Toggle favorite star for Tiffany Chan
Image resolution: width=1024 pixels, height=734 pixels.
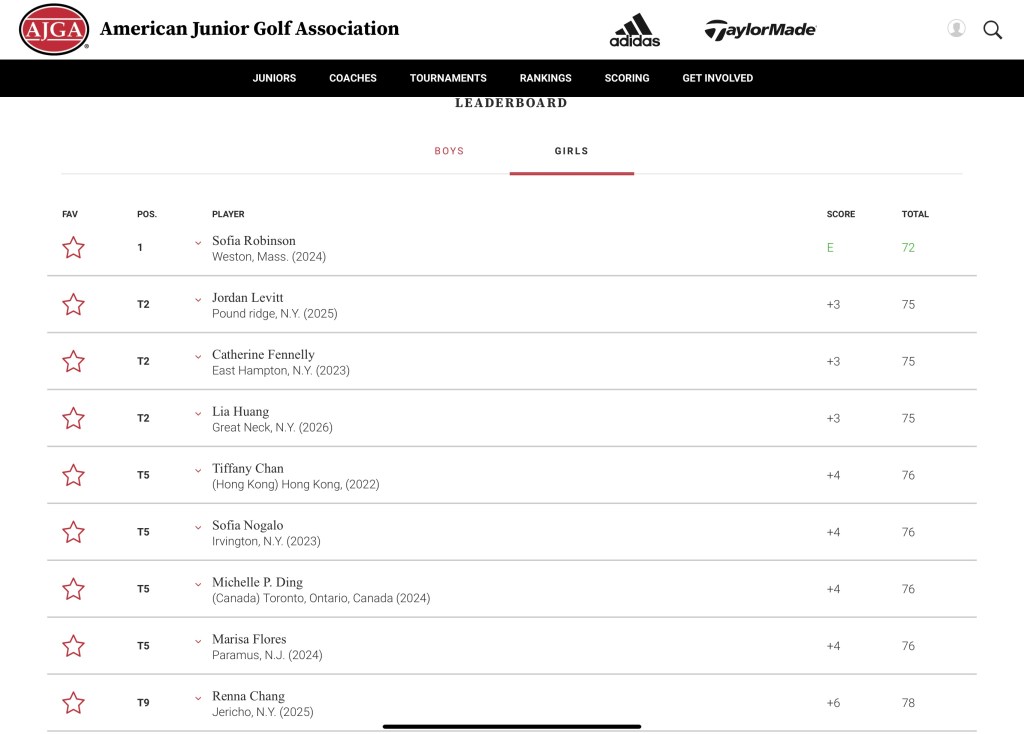click(73, 476)
